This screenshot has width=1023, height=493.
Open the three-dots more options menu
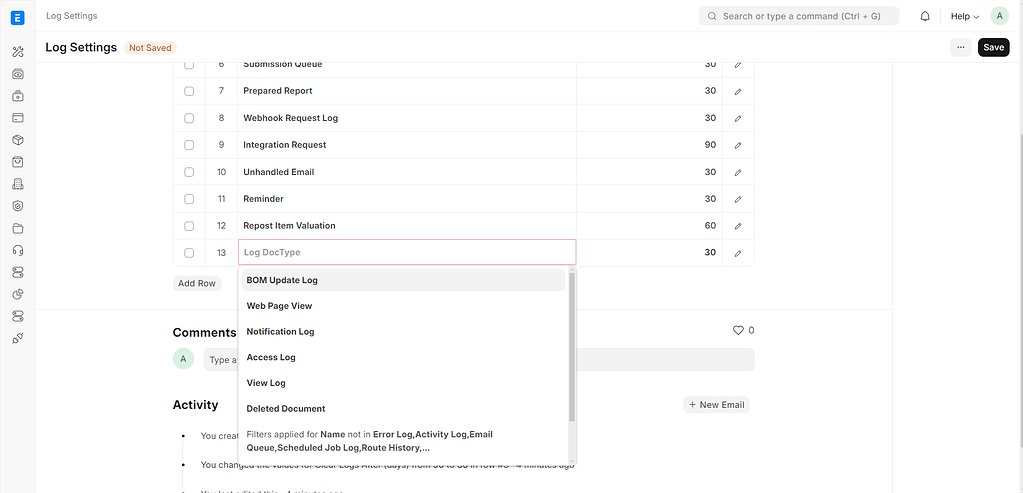click(x=960, y=47)
